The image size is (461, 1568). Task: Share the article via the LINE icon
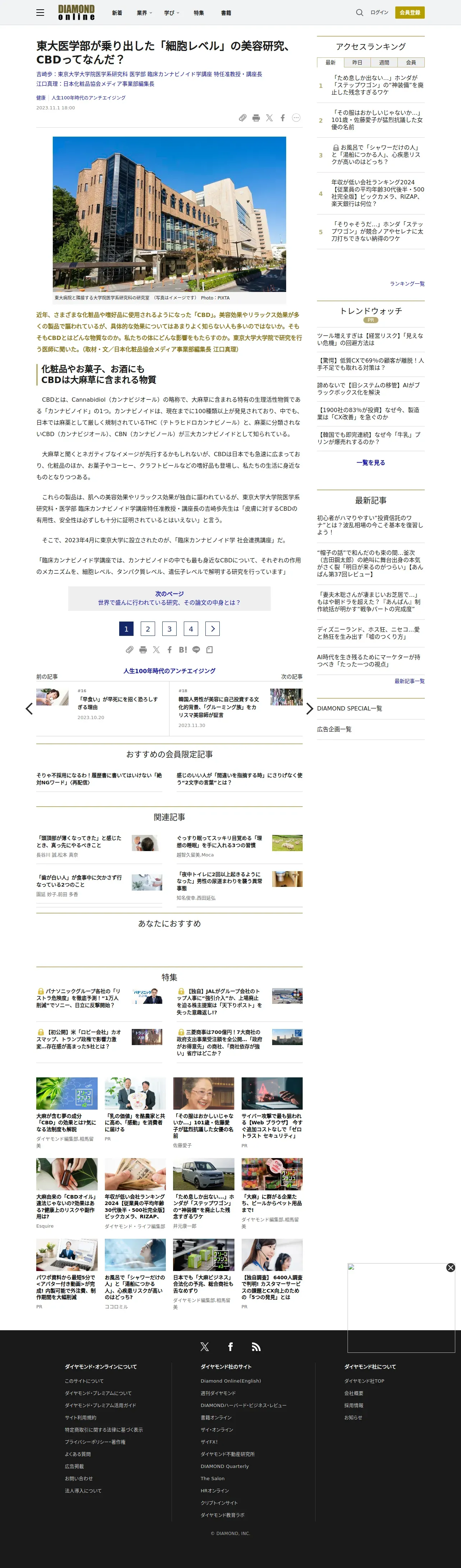click(x=196, y=650)
